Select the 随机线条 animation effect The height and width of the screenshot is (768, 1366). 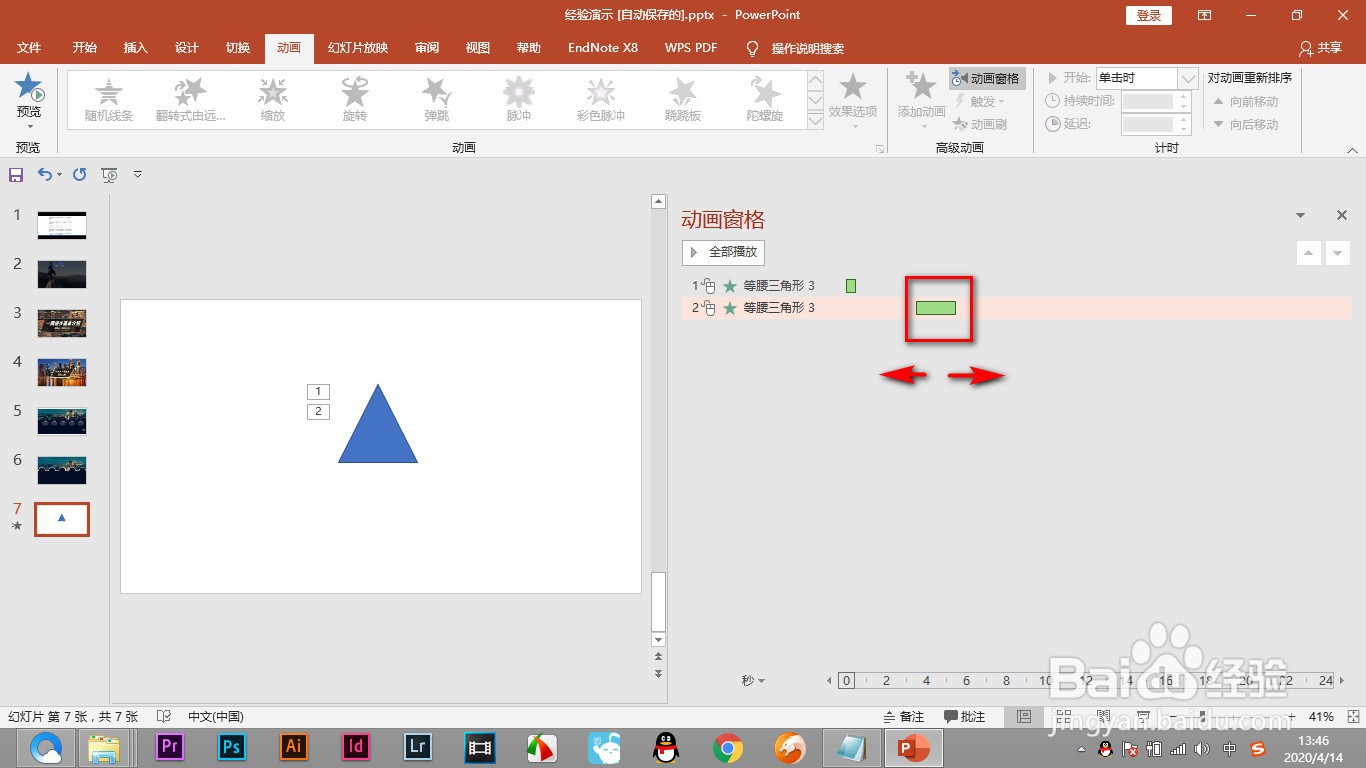click(x=109, y=100)
